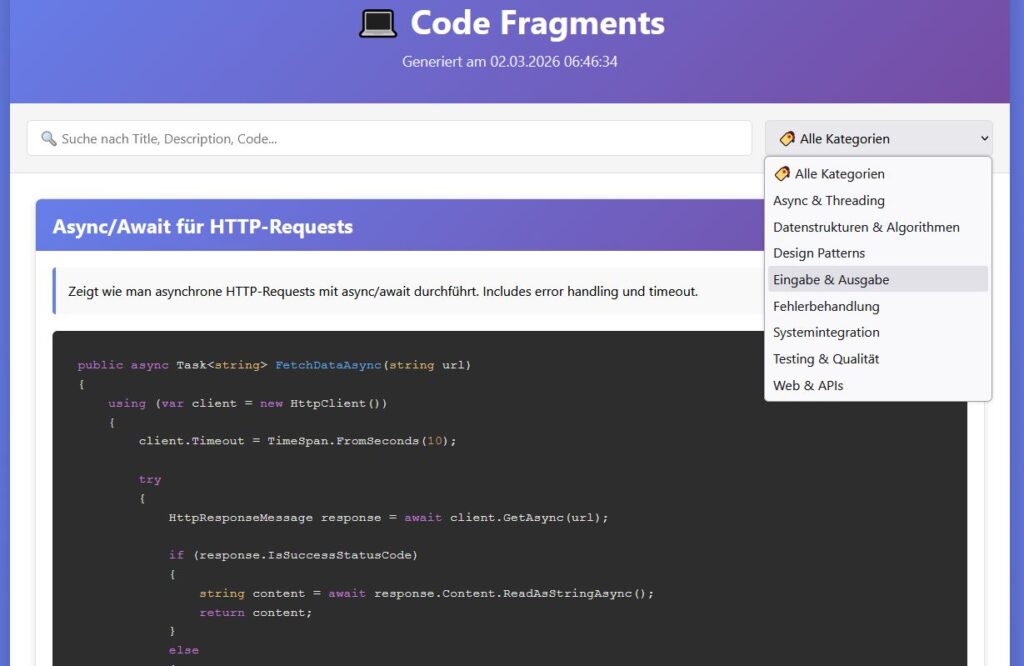1024x666 pixels.
Task: Choose Systemintegration in the dropdown list
Action: (826, 332)
